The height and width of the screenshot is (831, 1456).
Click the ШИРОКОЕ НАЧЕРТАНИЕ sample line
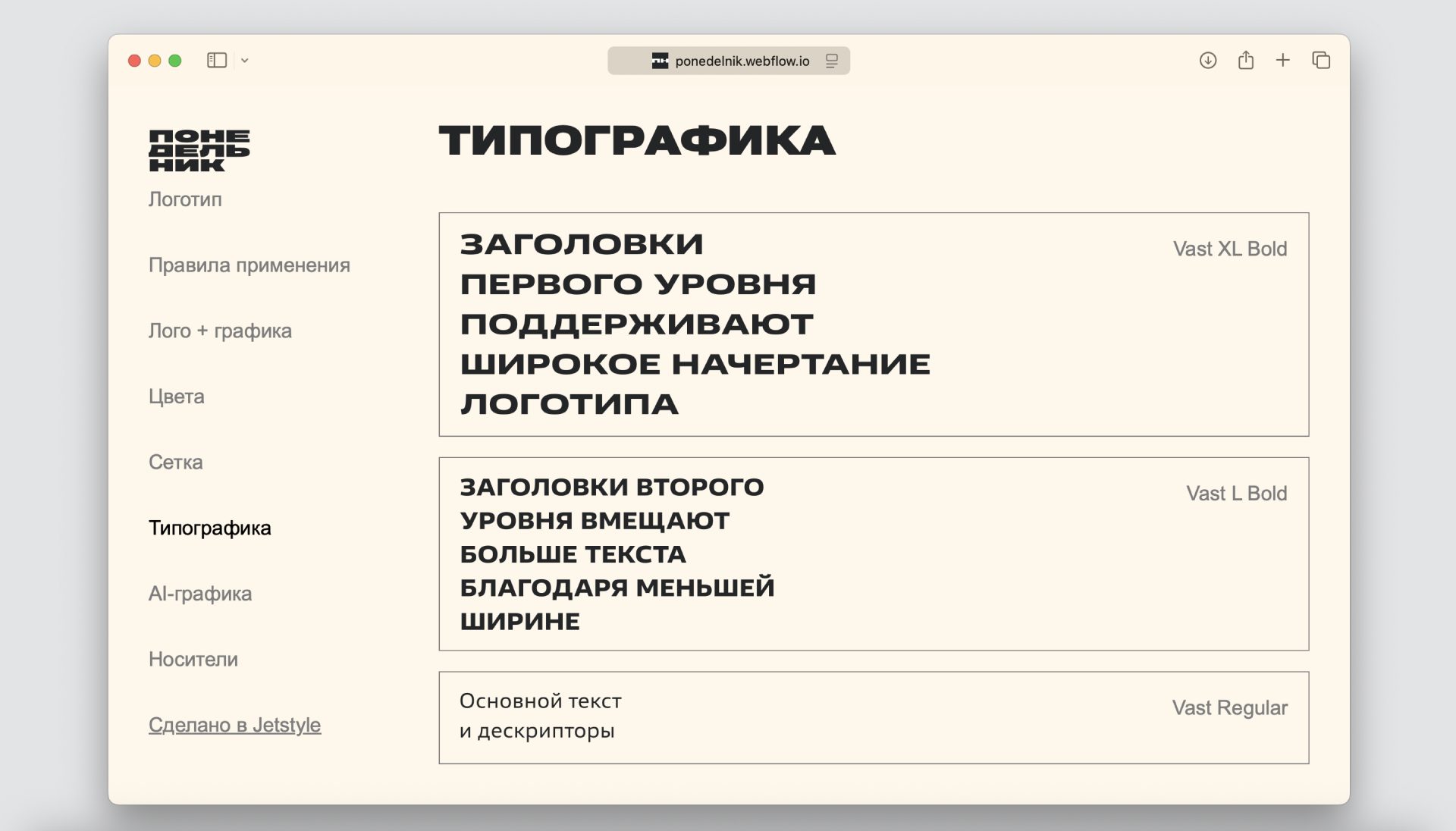[695, 365]
